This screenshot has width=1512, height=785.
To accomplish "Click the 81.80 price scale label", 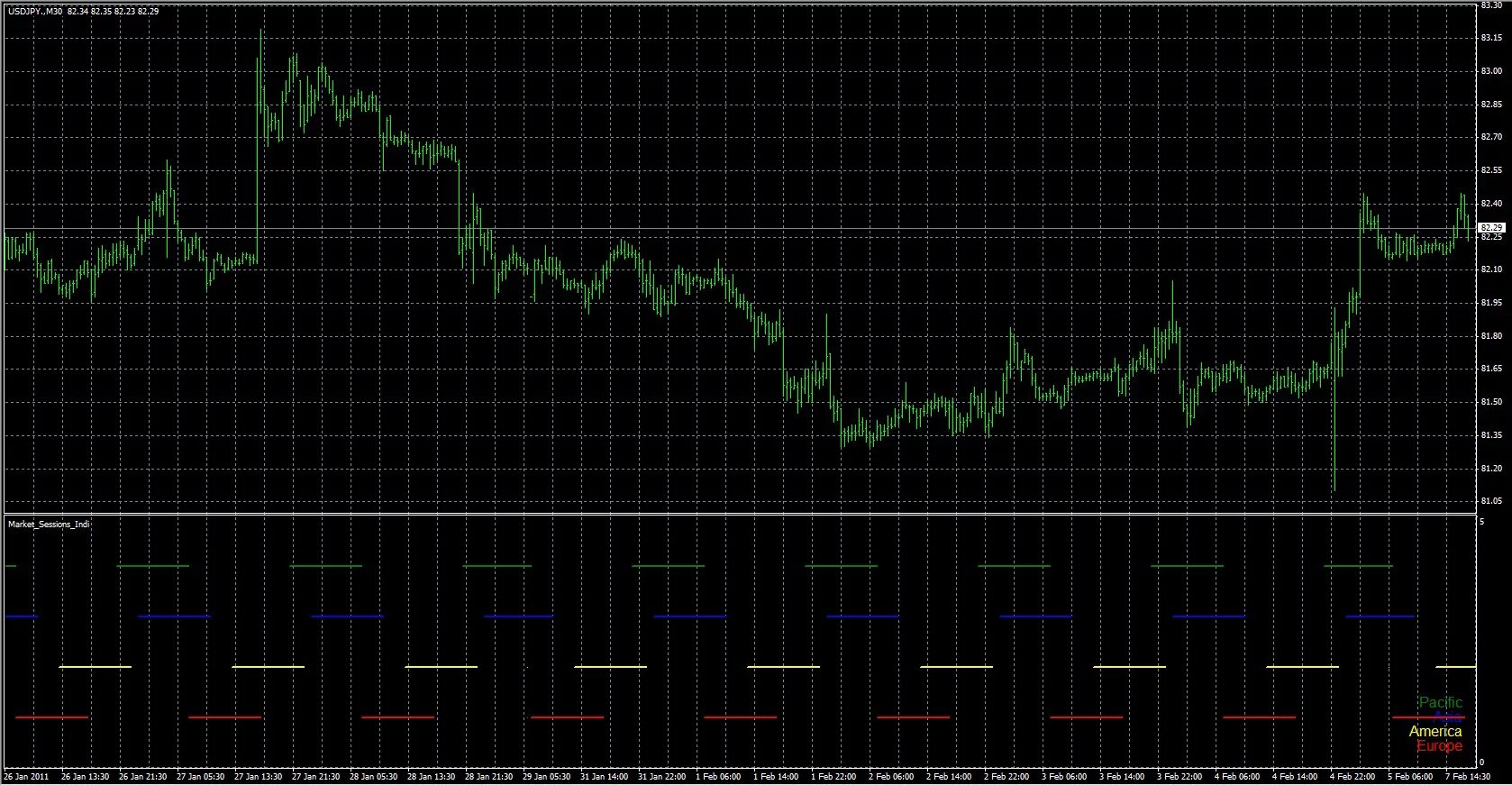I will pos(1491,336).
